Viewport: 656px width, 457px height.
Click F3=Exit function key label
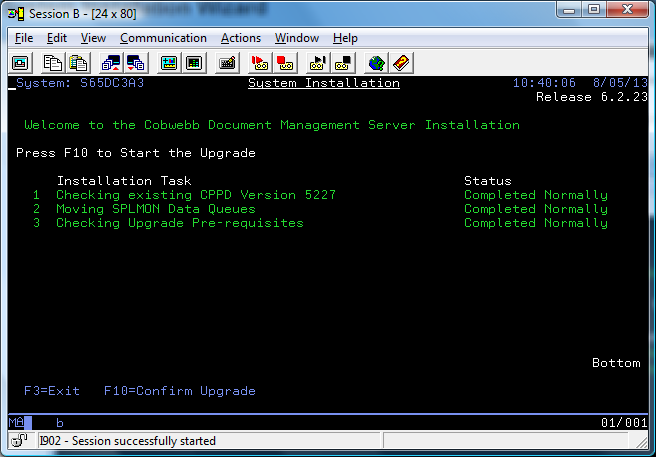pos(52,391)
